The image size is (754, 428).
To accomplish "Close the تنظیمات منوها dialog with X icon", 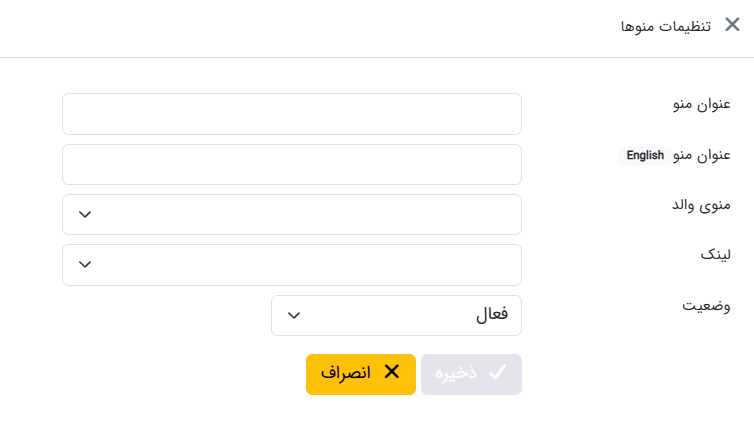I will point(732,25).
